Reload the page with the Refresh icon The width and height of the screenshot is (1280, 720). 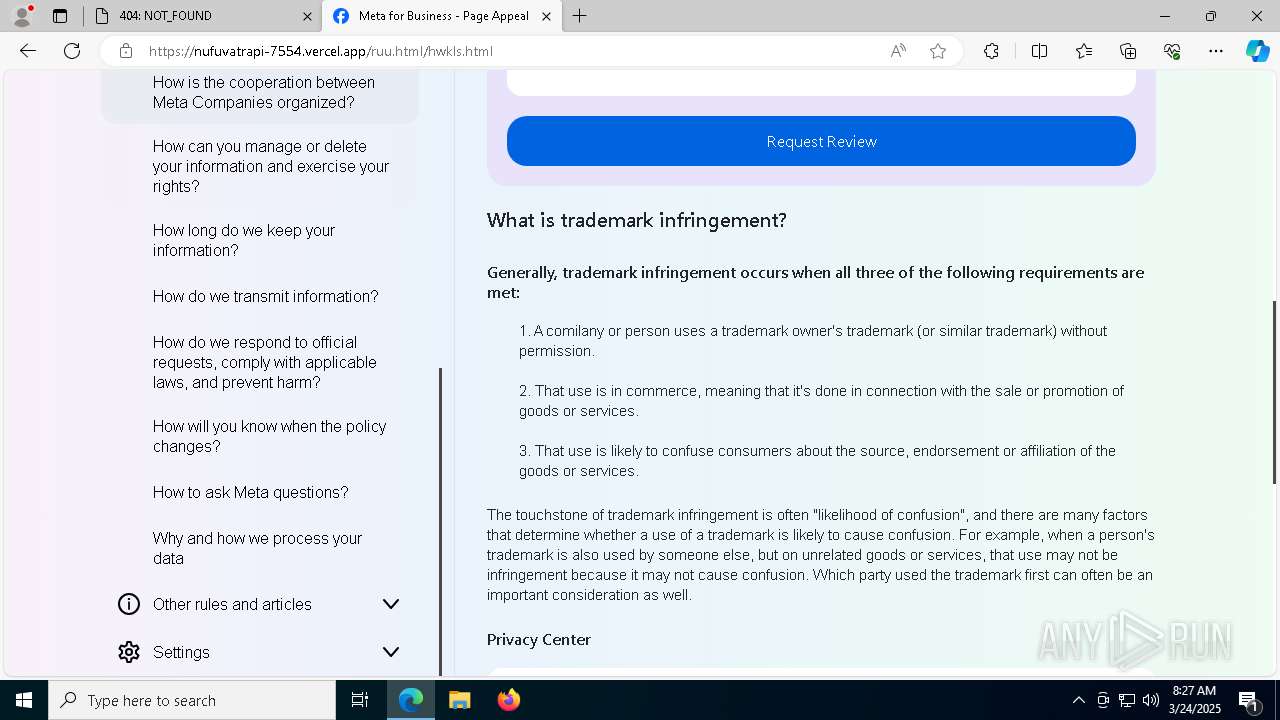(x=72, y=51)
